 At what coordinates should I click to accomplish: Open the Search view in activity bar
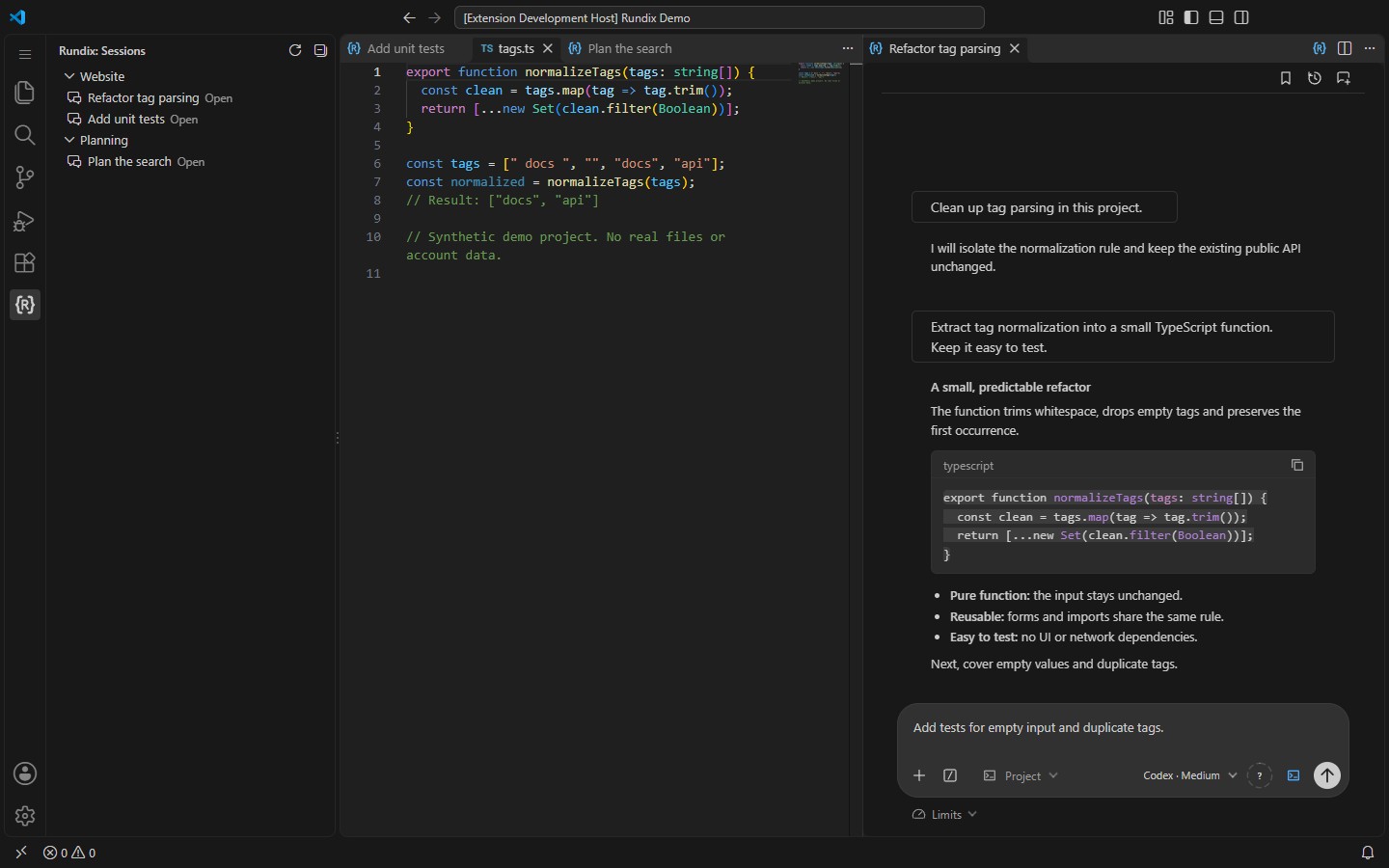pos(25,135)
